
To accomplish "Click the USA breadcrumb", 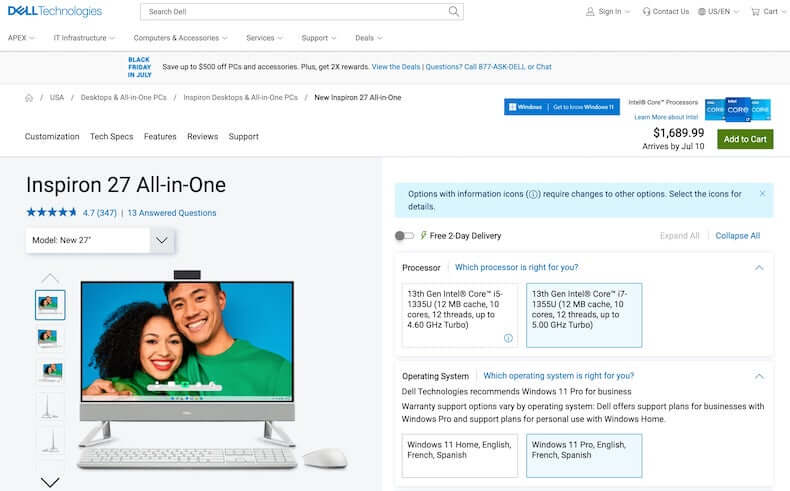I will [57, 98].
